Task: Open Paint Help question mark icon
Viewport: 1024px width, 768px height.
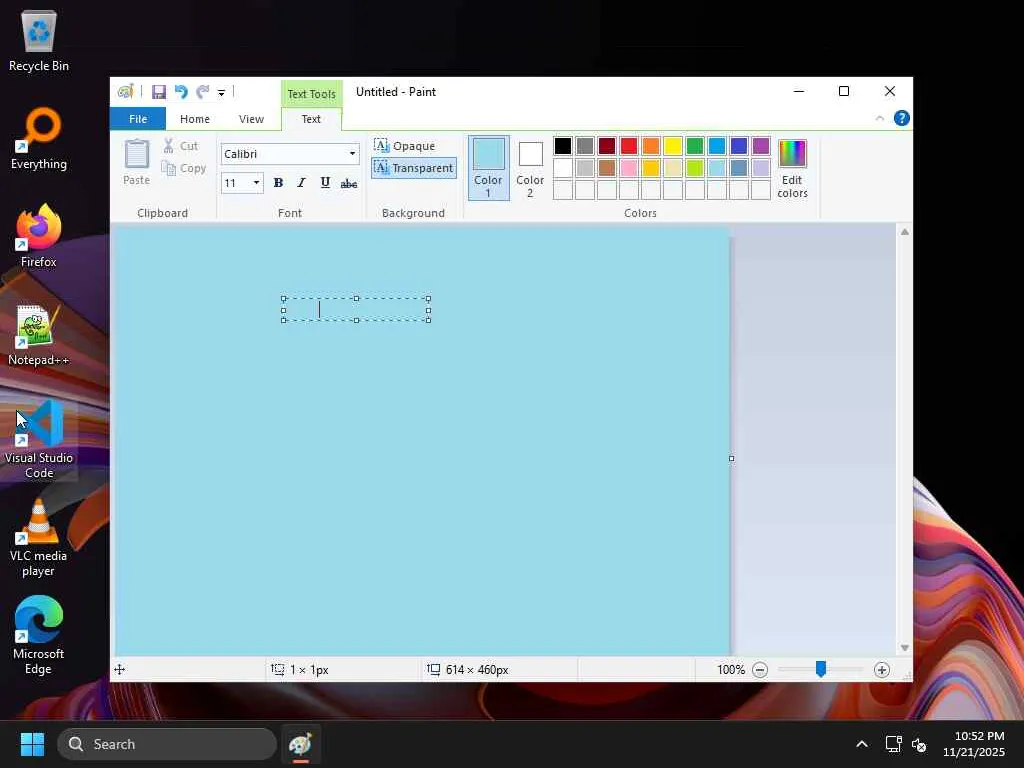Action: point(902,118)
